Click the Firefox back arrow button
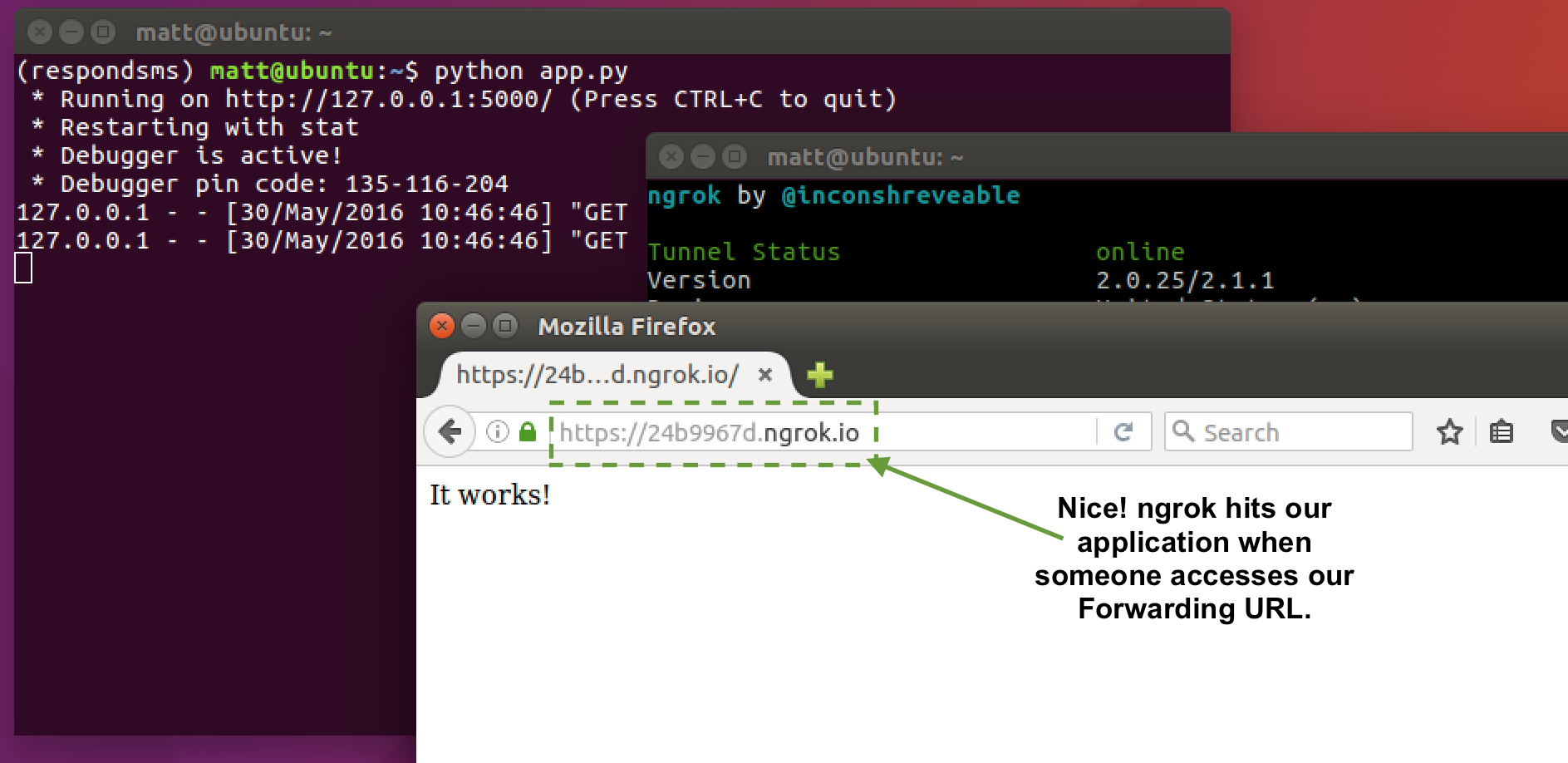The image size is (1568, 763). (x=450, y=431)
